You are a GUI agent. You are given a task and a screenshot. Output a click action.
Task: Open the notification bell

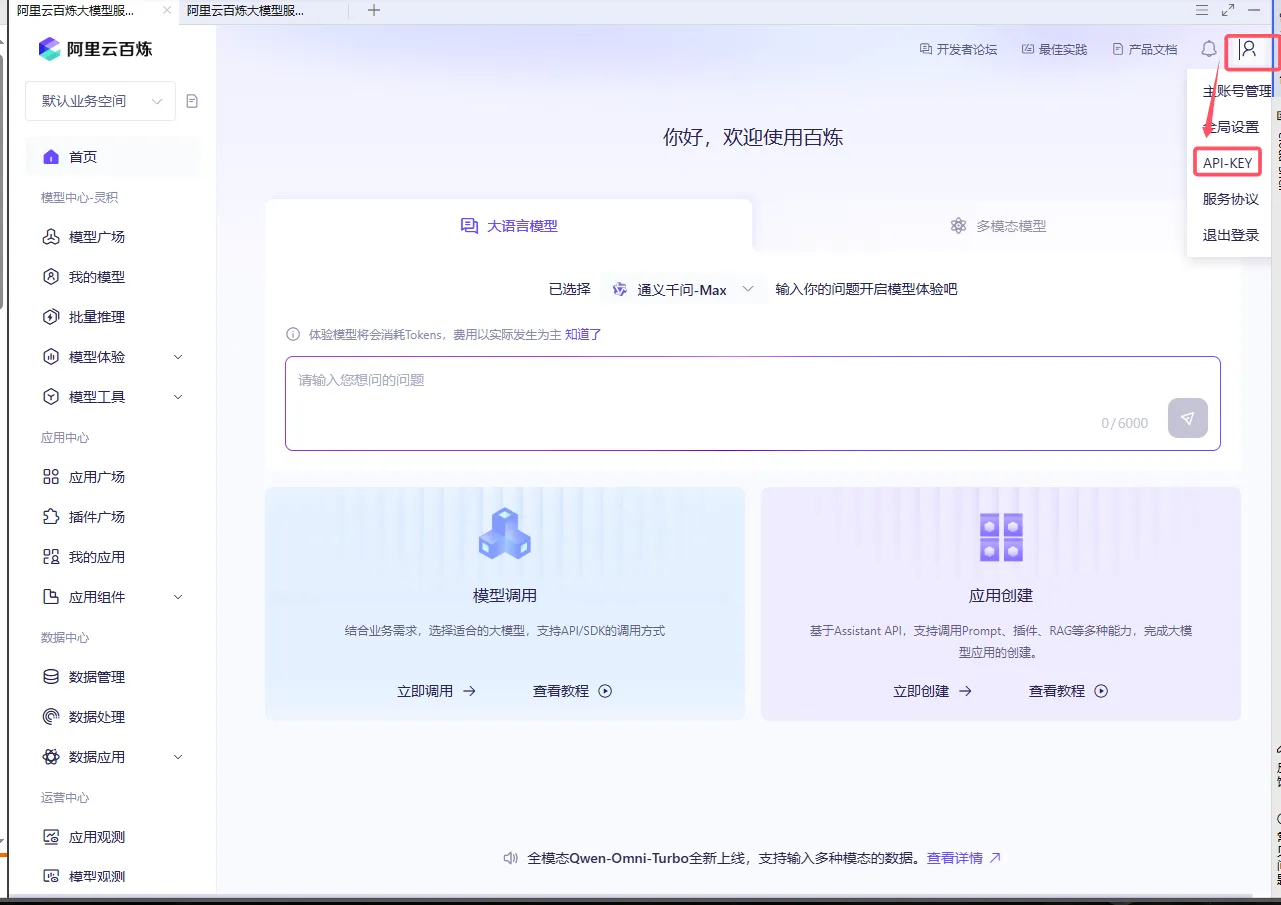coord(1209,49)
